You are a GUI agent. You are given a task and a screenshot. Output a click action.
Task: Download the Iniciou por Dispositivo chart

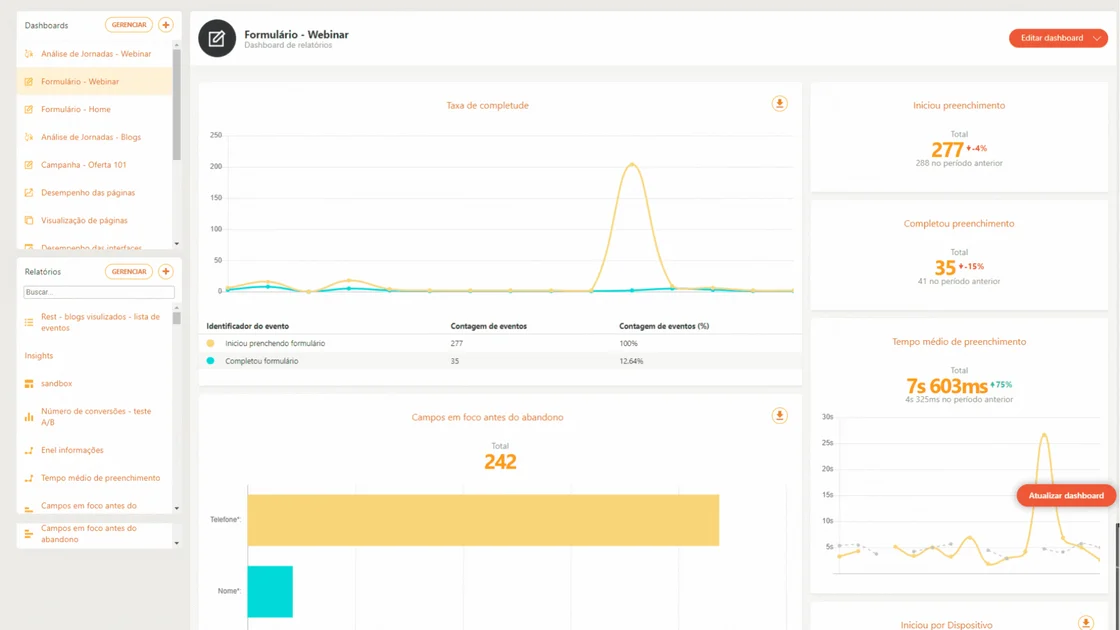coord(1086,624)
